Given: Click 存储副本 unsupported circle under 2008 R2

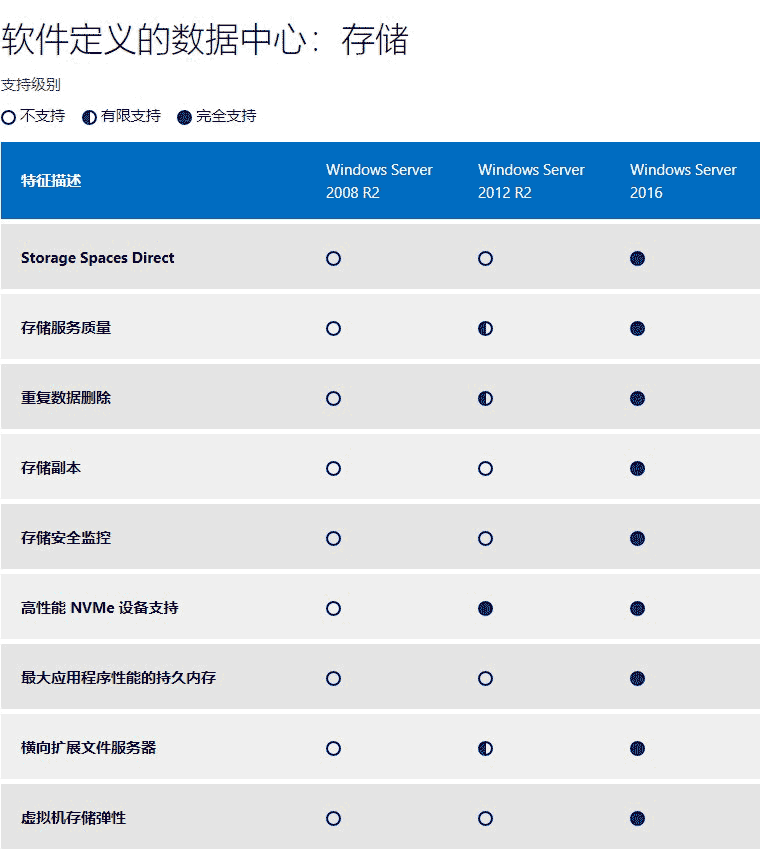Looking at the screenshot, I should coord(333,468).
